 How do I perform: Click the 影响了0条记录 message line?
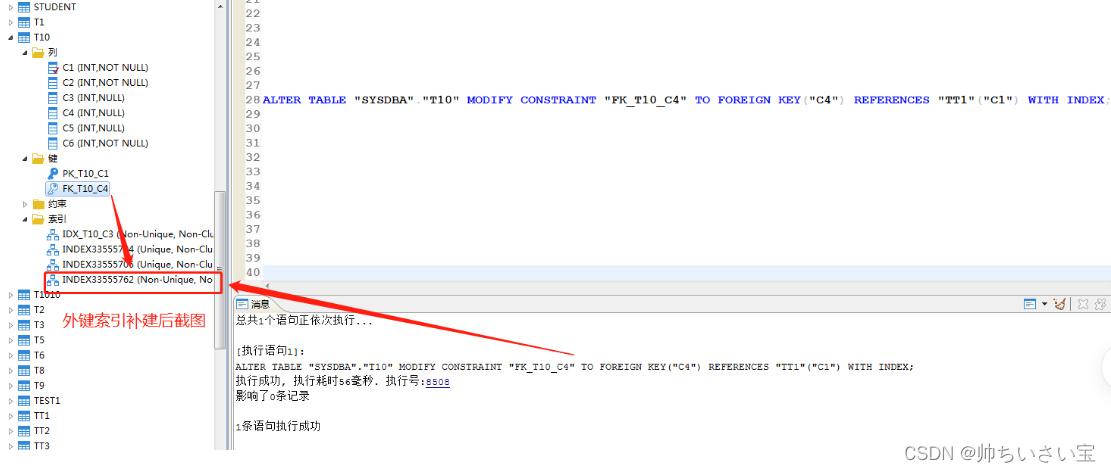[272, 397]
